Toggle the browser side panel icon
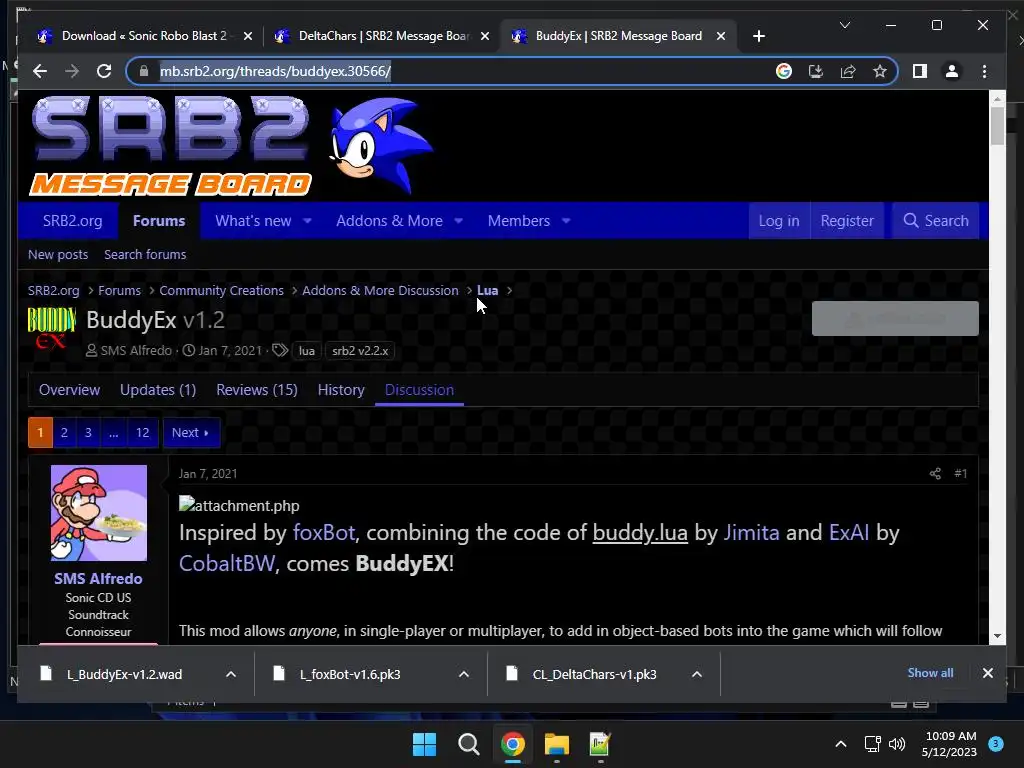The image size is (1024, 768). [920, 71]
